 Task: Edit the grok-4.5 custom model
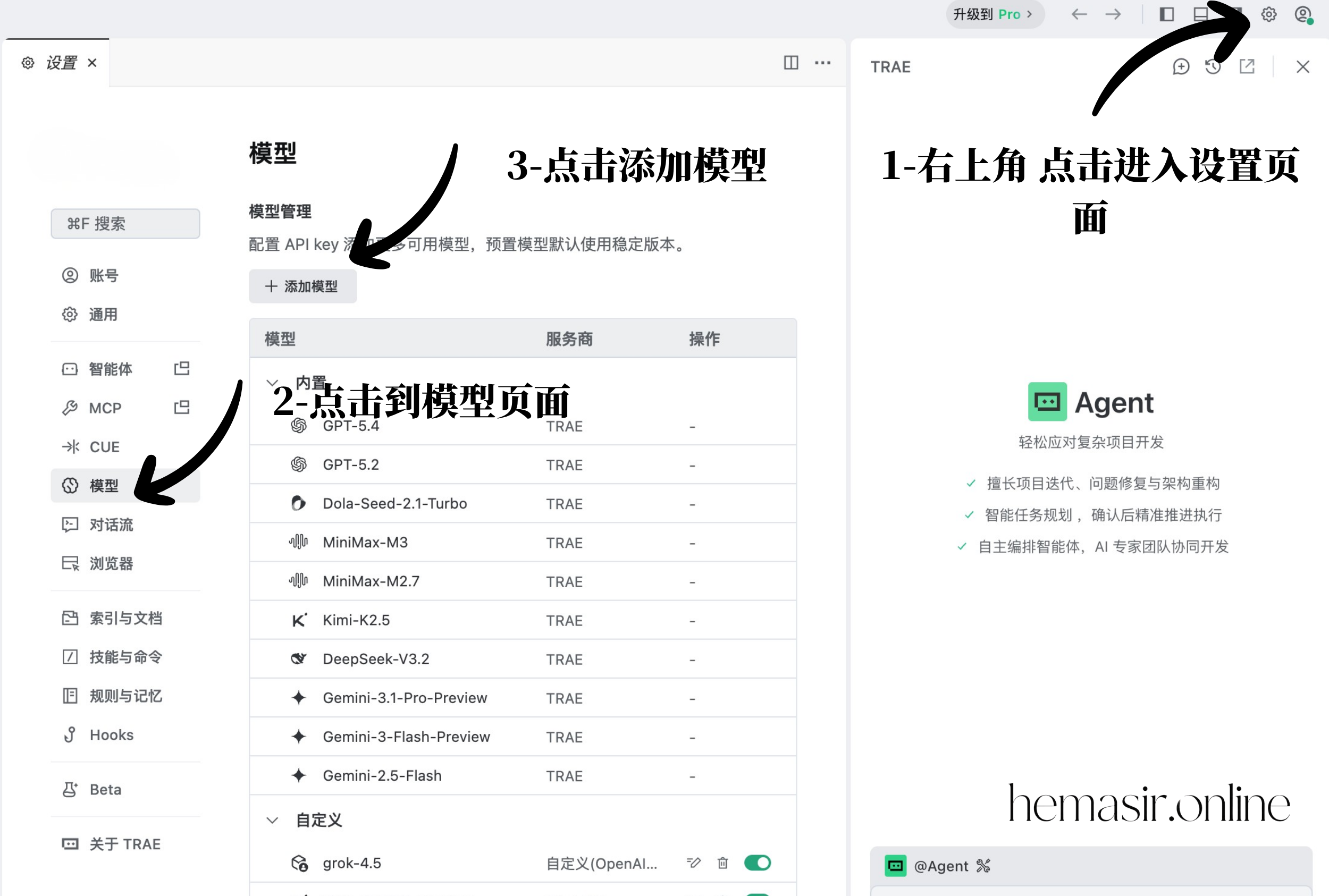click(694, 863)
